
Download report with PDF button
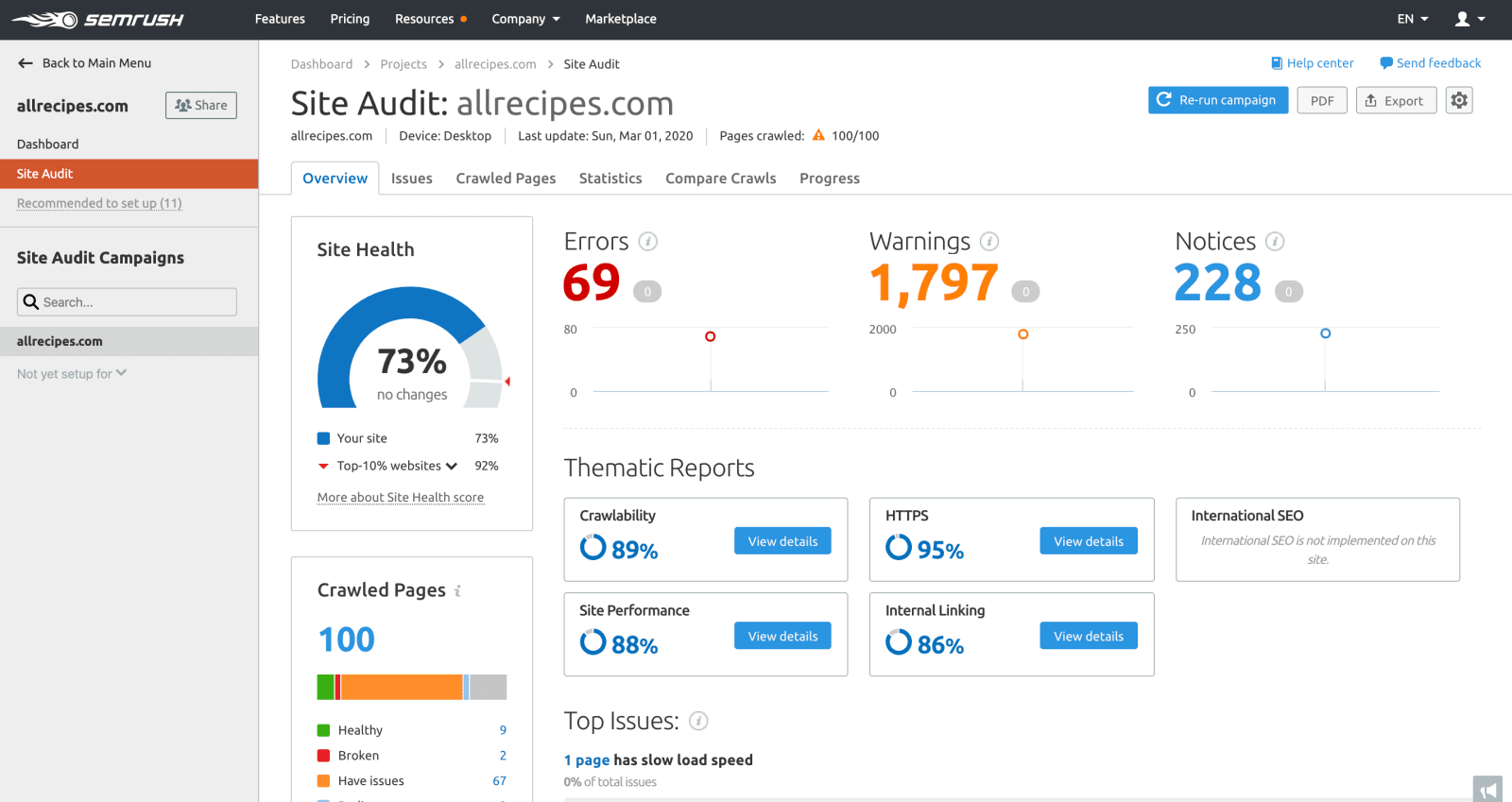[1322, 100]
